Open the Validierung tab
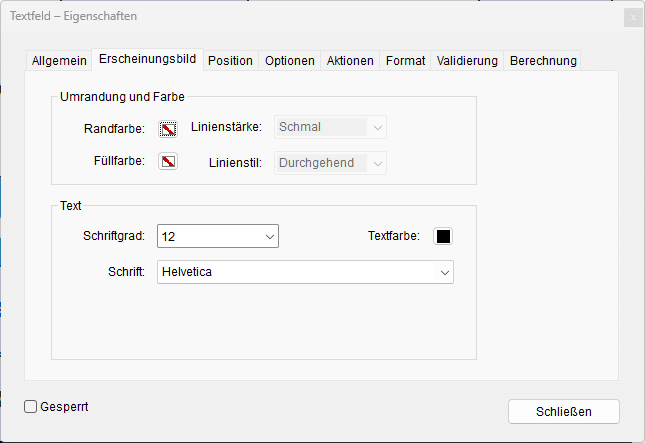 click(x=467, y=61)
